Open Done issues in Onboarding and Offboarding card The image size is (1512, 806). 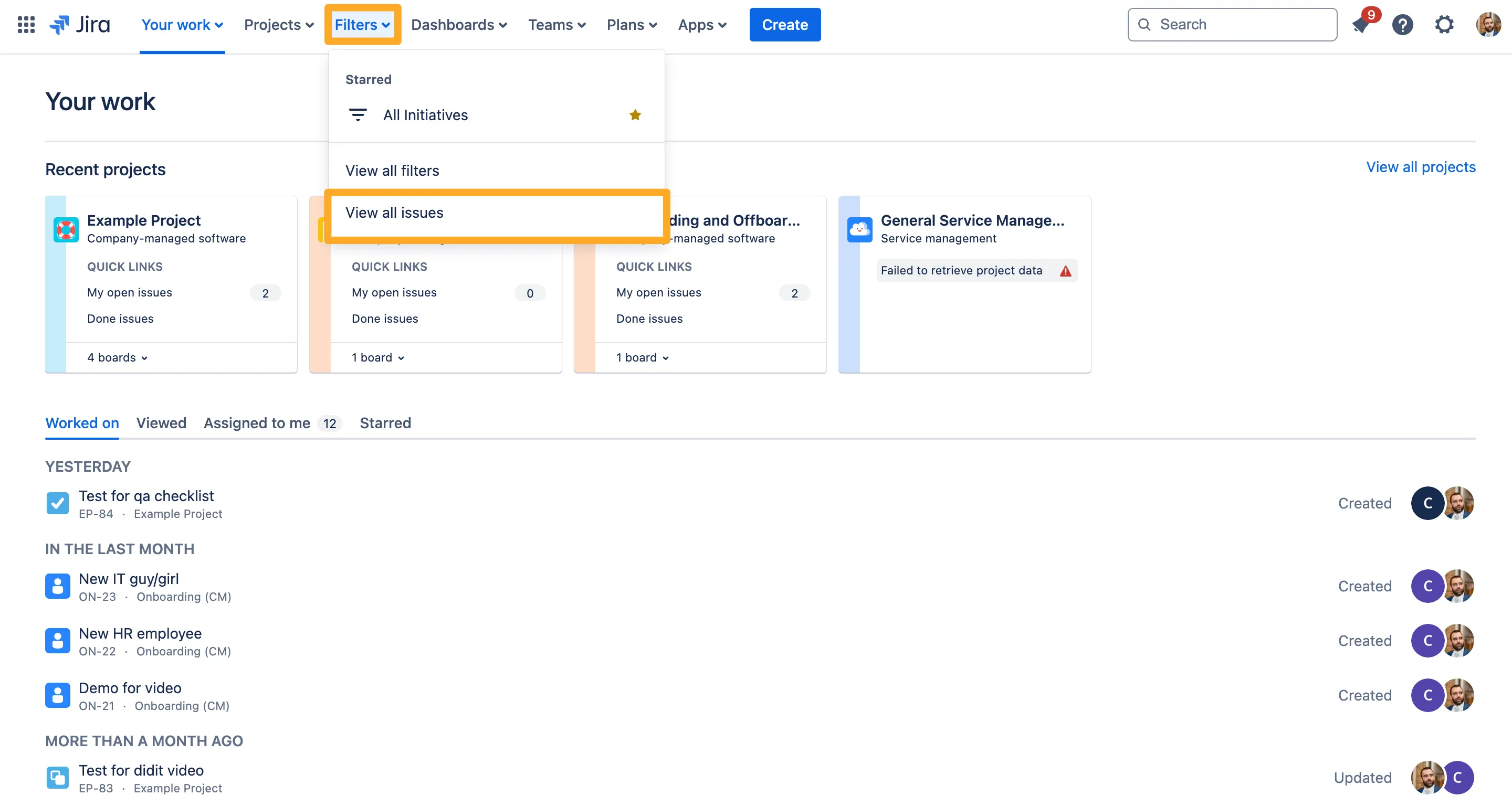pyautogui.click(x=649, y=319)
